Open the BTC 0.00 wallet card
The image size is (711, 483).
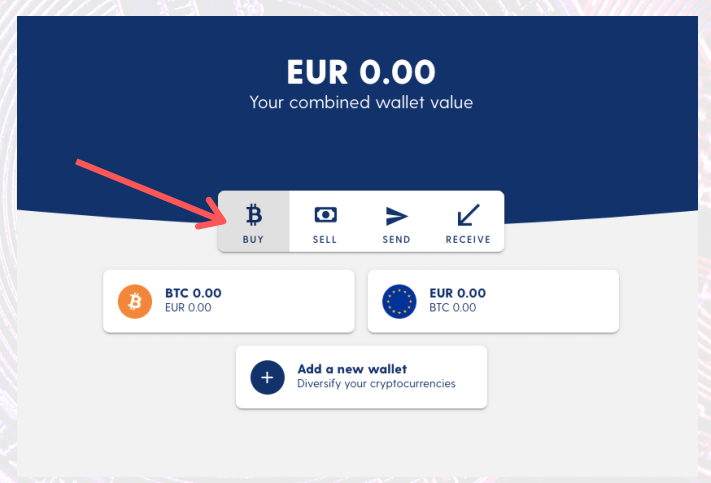coord(229,302)
